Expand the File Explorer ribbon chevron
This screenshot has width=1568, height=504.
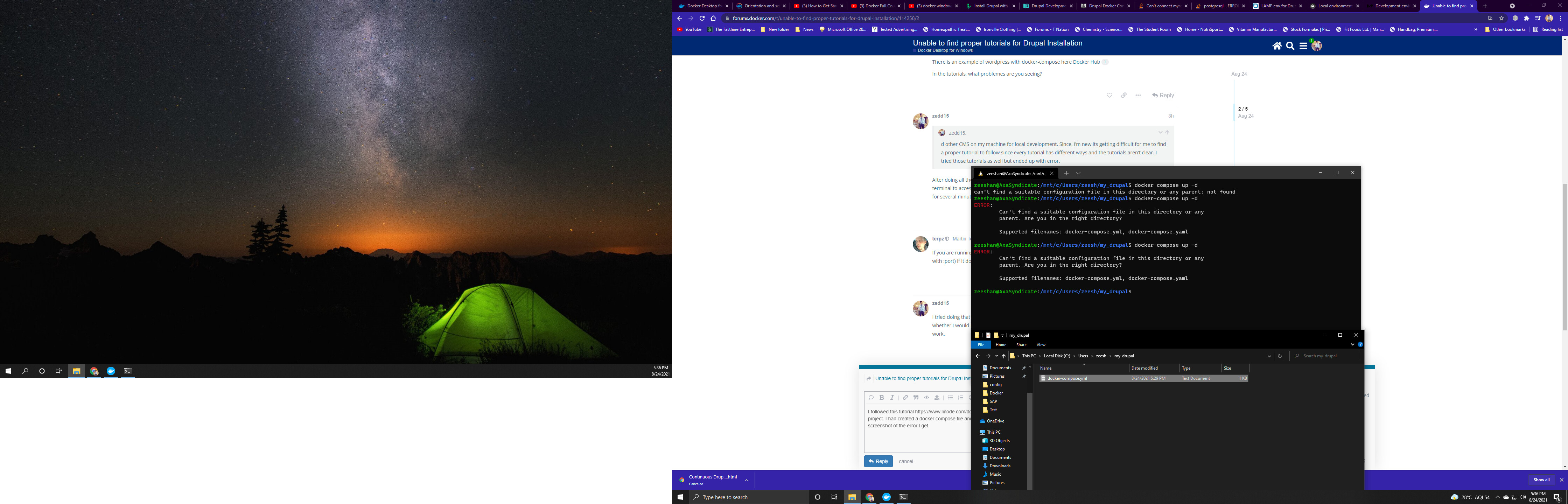(x=1352, y=344)
